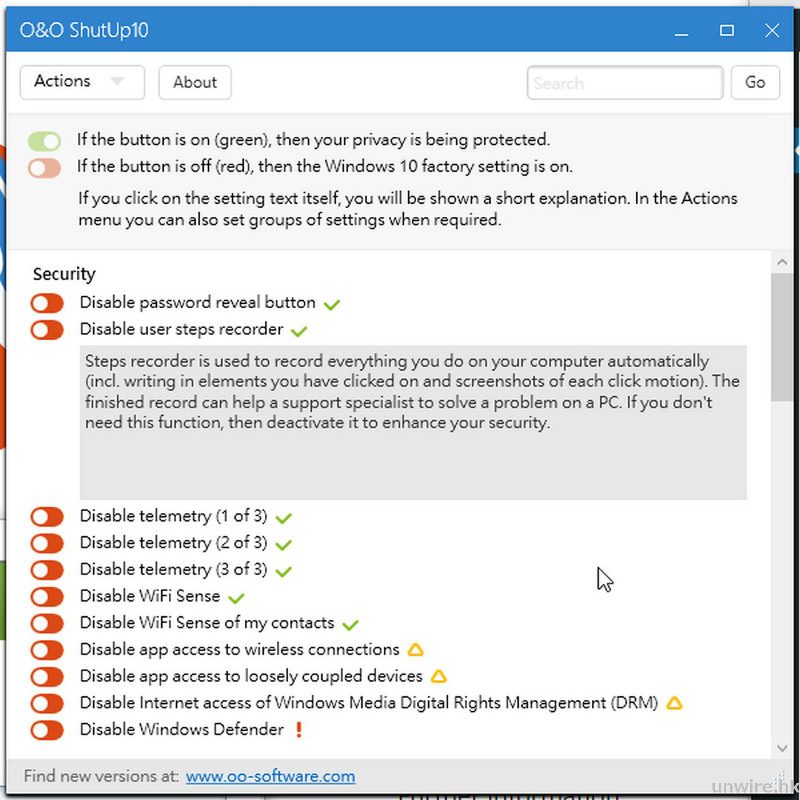Click green checkmark beside Disable WiFi Sense
The width and height of the screenshot is (800, 800).
tap(236, 597)
